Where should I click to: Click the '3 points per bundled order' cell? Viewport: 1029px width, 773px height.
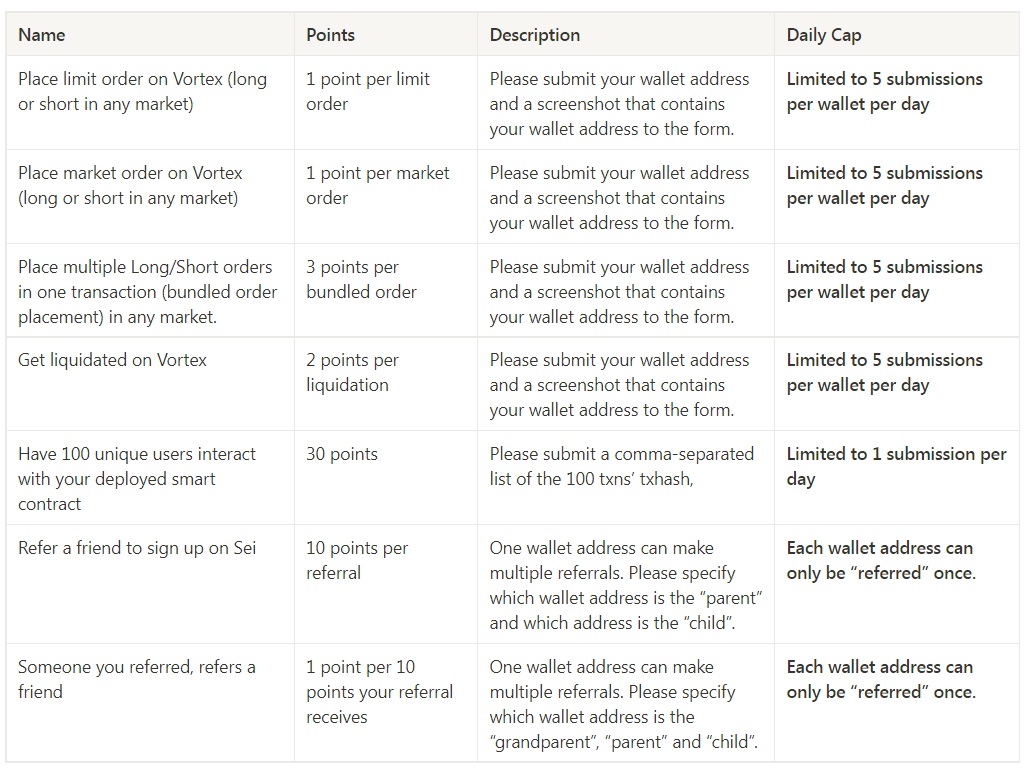[361, 279]
